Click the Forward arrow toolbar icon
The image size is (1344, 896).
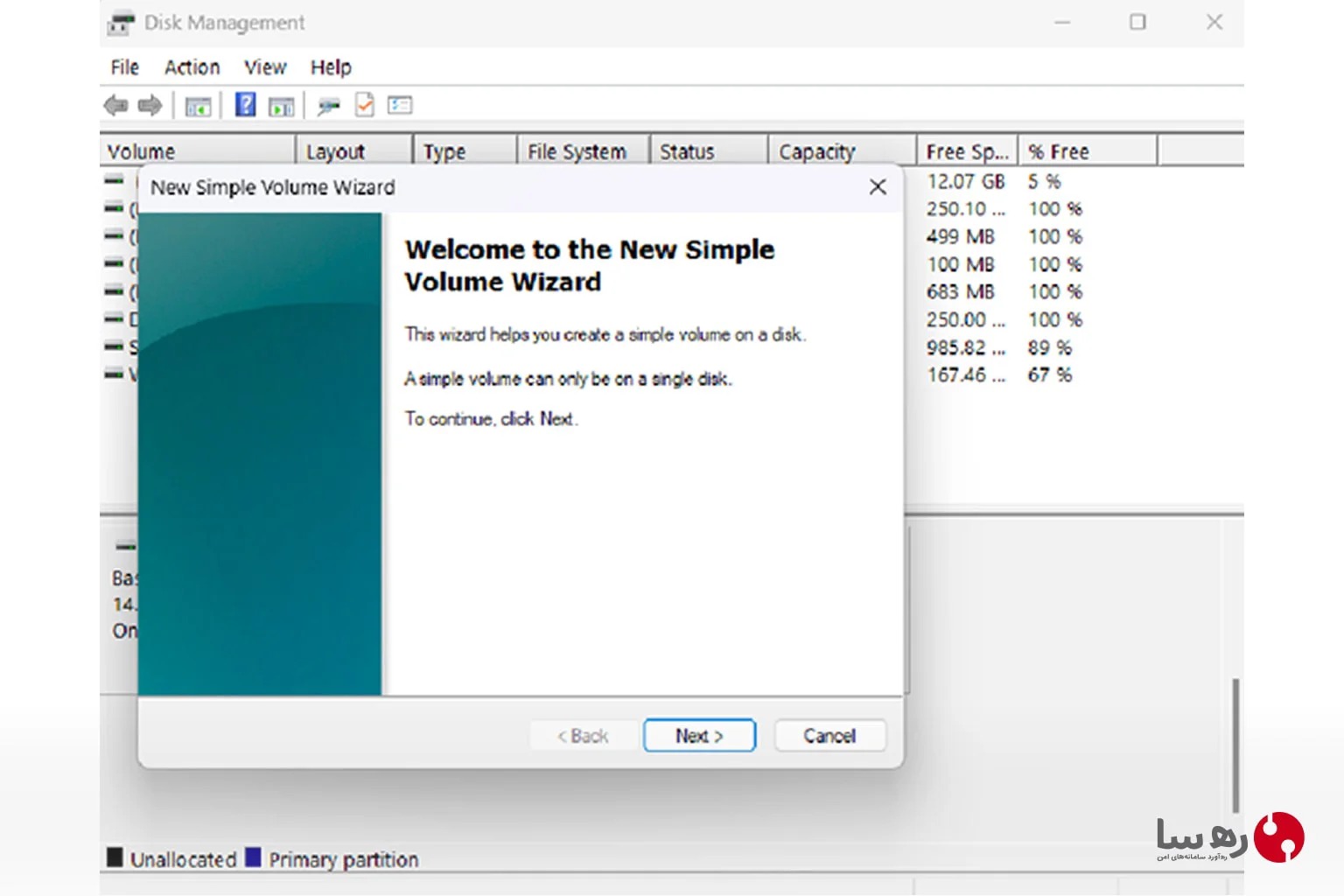150,106
